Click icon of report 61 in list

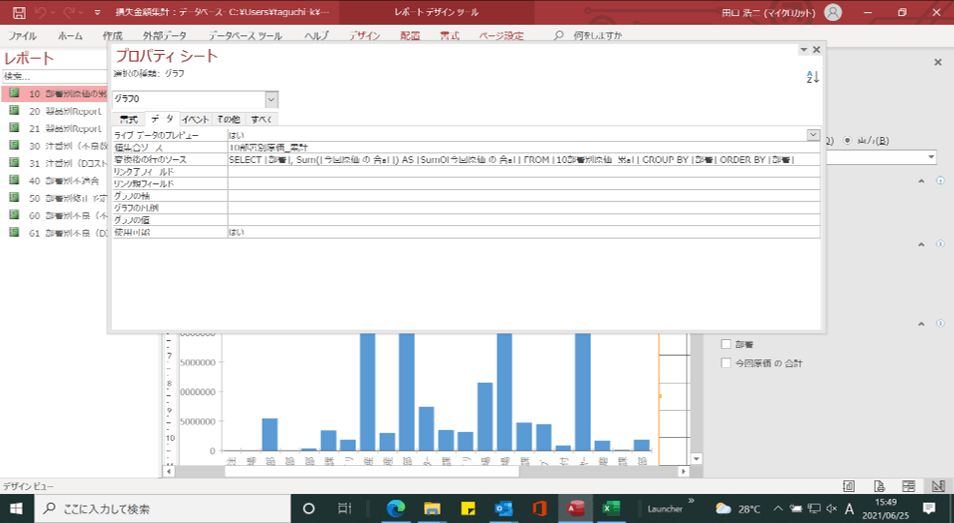tap(14, 232)
